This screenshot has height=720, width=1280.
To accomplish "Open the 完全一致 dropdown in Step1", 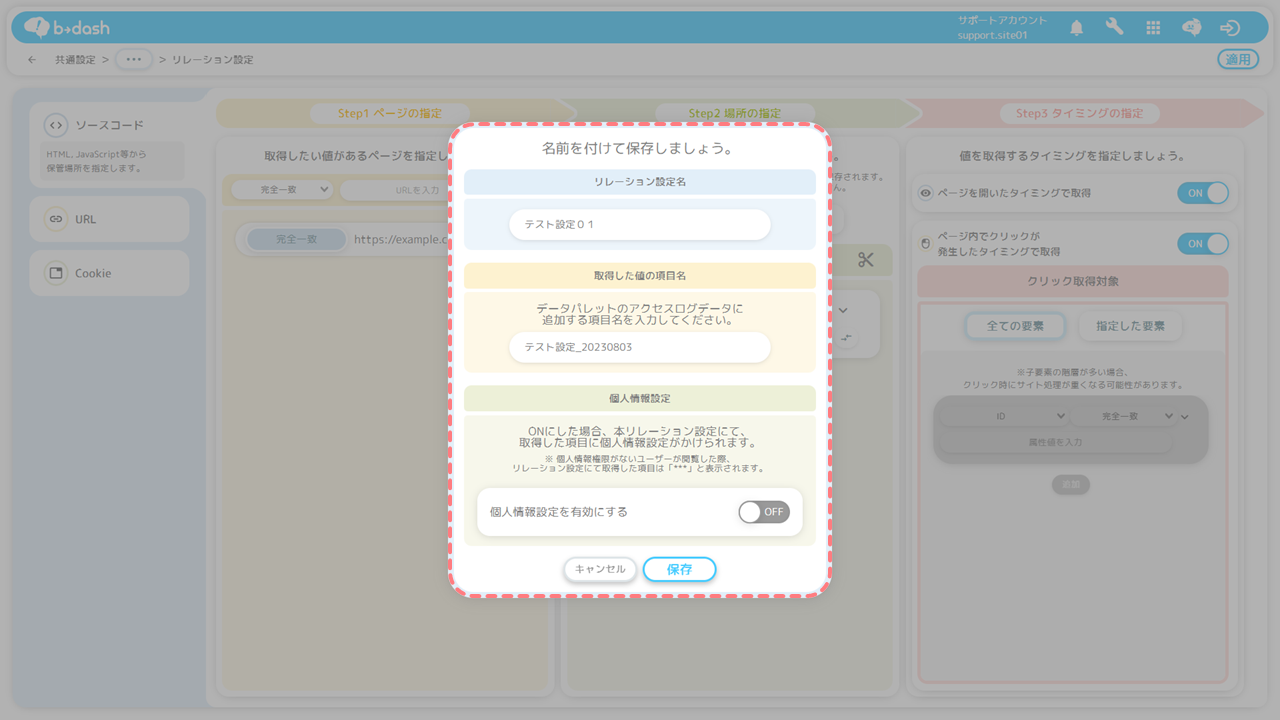I will [x=282, y=189].
